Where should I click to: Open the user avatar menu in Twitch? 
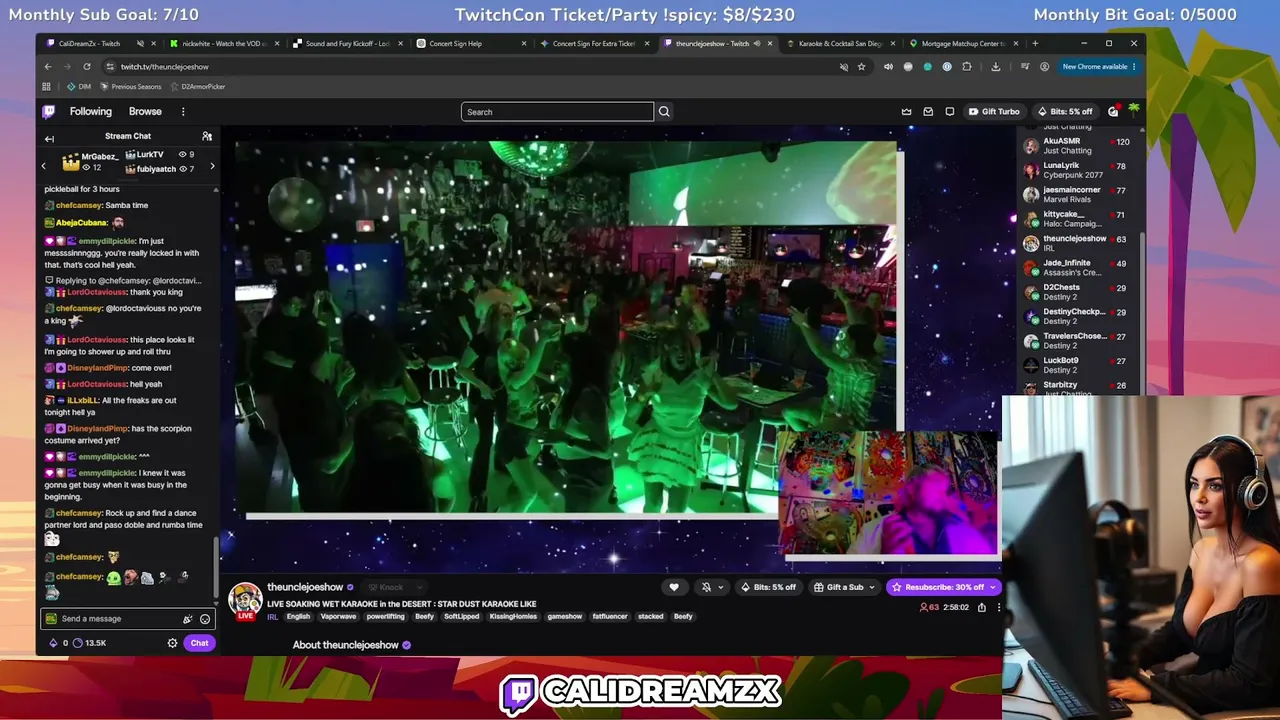coord(1134,110)
